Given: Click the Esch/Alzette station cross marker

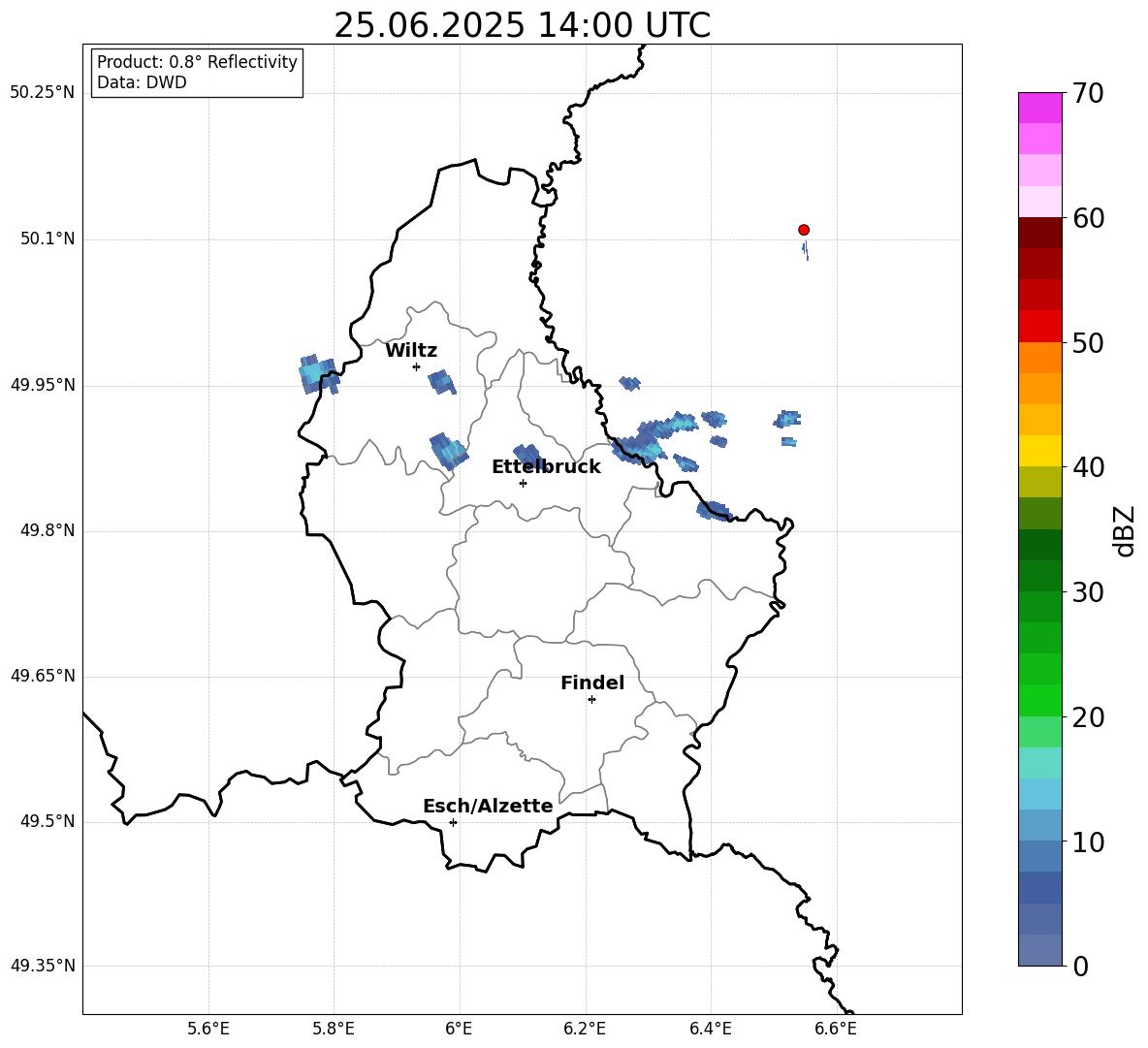Looking at the screenshot, I should tap(453, 822).
